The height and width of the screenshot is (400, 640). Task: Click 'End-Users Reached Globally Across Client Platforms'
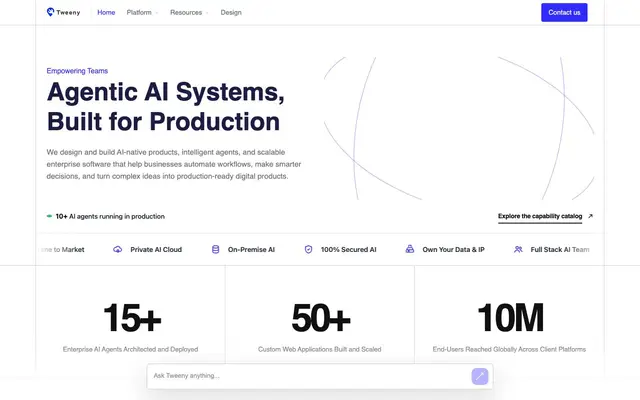click(509, 349)
